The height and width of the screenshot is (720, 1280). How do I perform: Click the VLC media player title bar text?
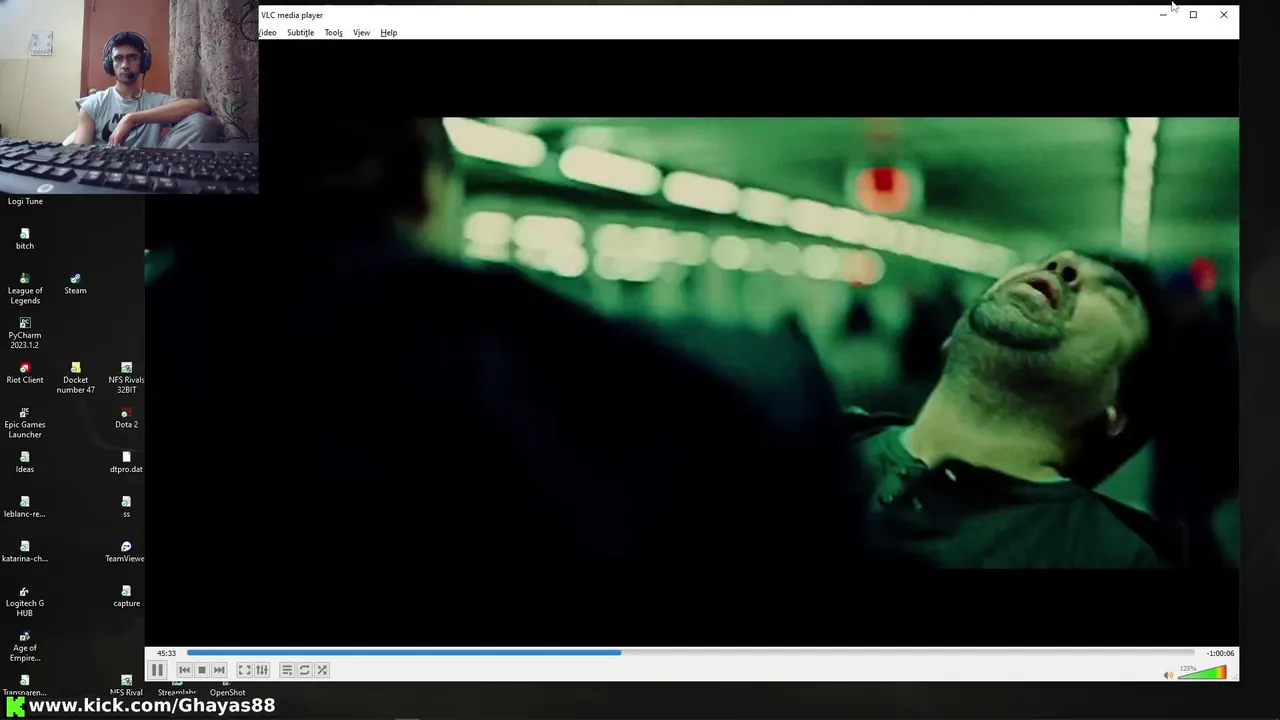tap(292, 15)
